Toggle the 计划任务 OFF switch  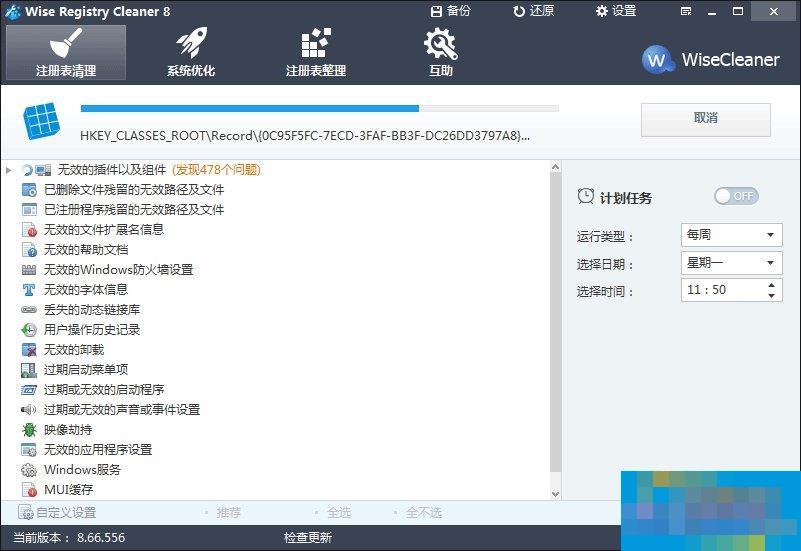coord(736,196)
